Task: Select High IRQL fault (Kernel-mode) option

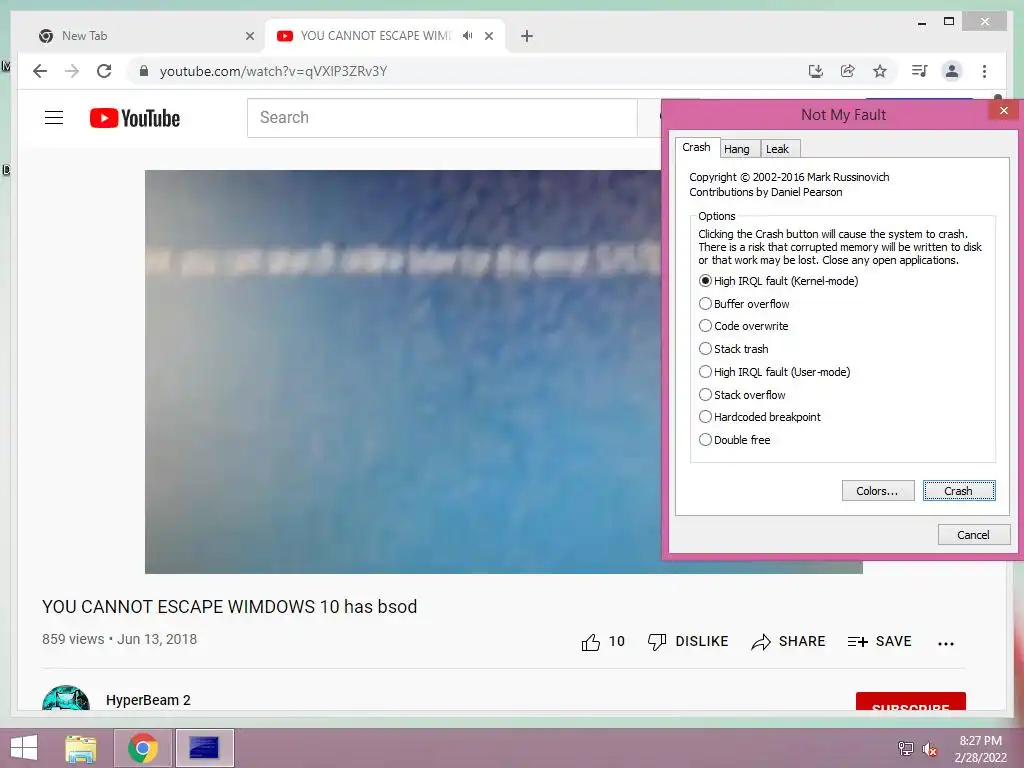Action: [x=778, y=281]
